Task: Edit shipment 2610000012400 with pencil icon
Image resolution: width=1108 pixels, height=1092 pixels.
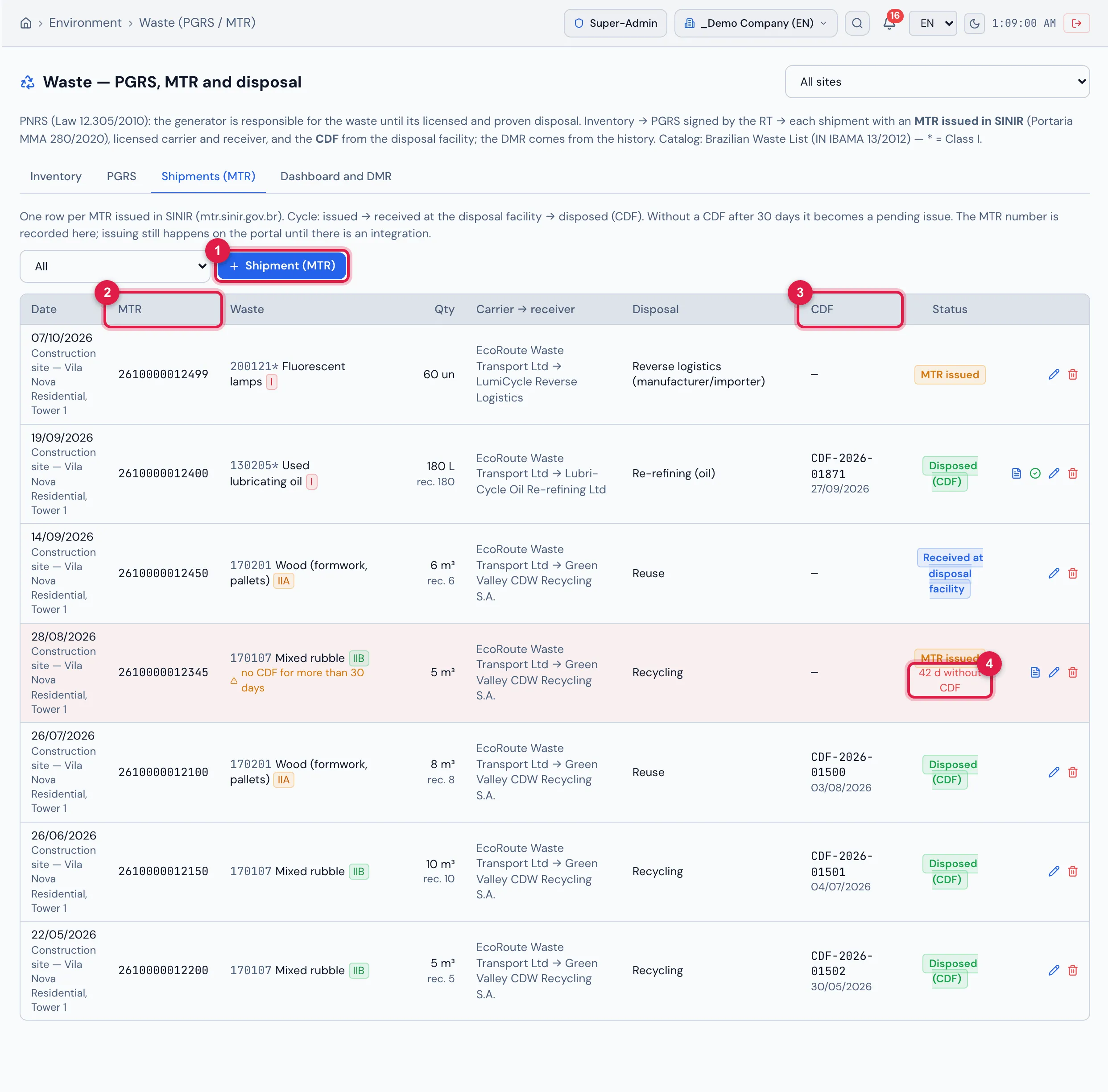Action: [x=1054, y=474]
